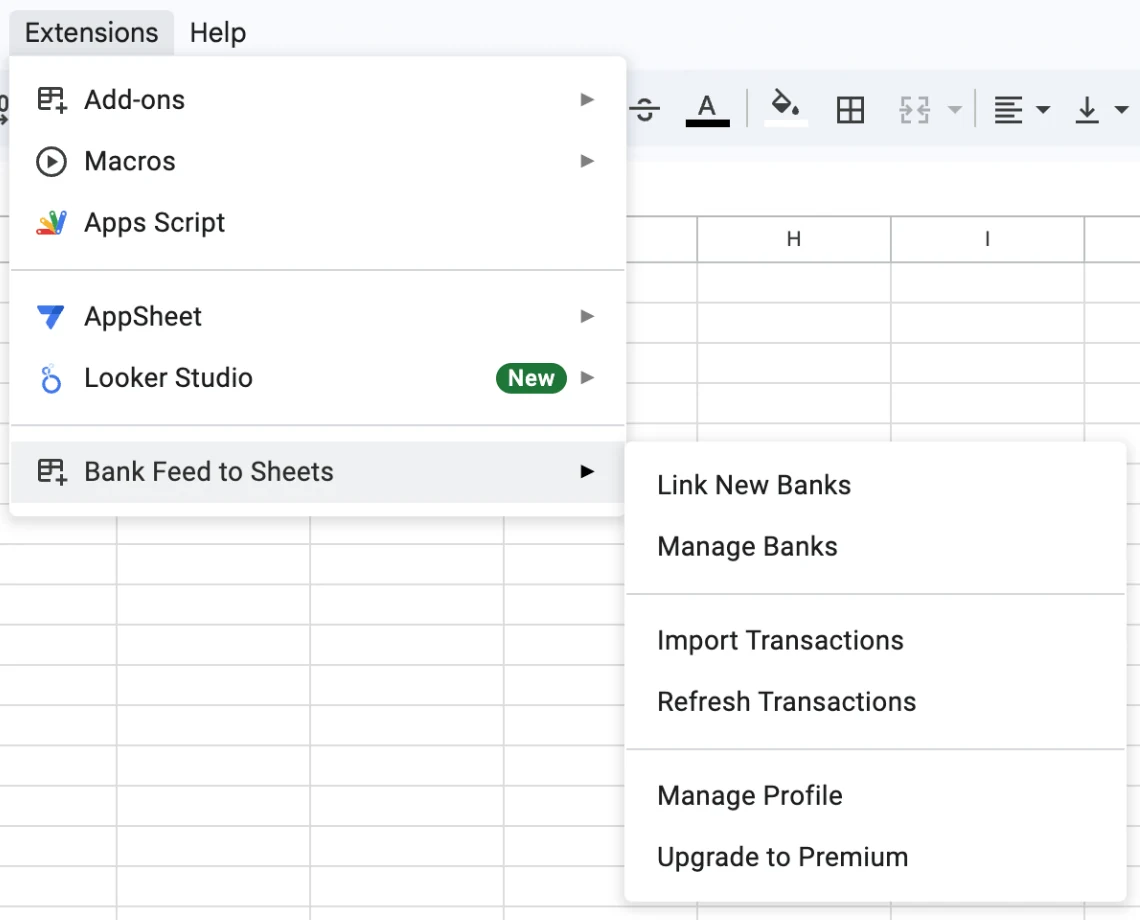Click the white fill color swatch bar
Image resolution: width=1140 pixels, height=920 pixels.
tap(786, 123)
